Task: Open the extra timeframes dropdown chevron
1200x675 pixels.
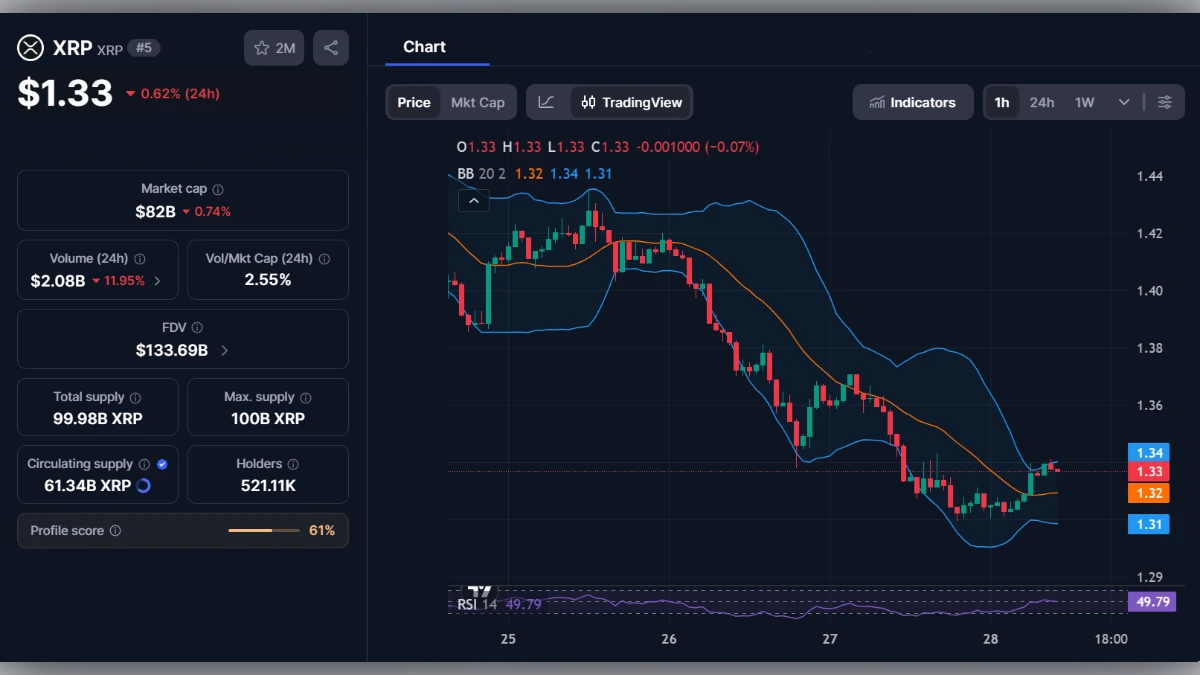Action: pos(1122,101)
